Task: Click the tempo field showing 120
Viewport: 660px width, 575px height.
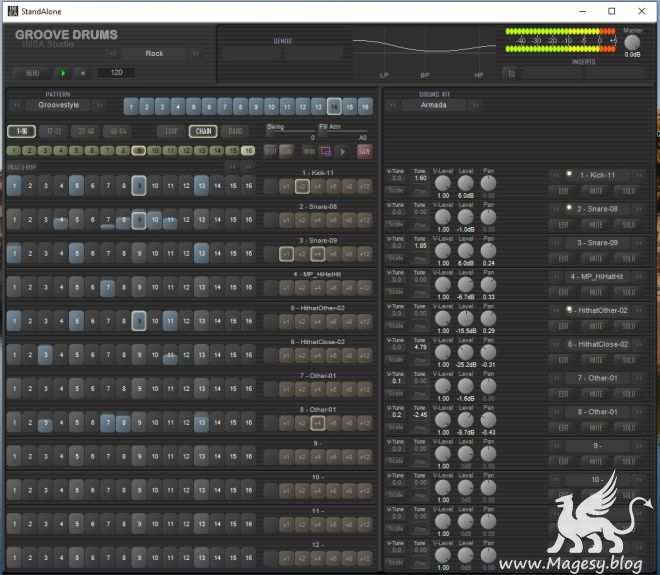Action: click(117, 72)
